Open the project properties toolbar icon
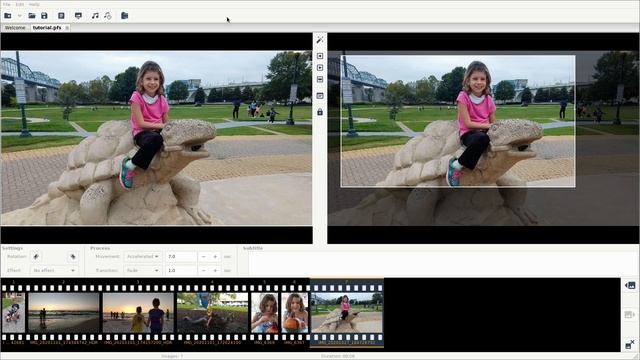This screenshot has width=640, height=360. tap(61, 16)
